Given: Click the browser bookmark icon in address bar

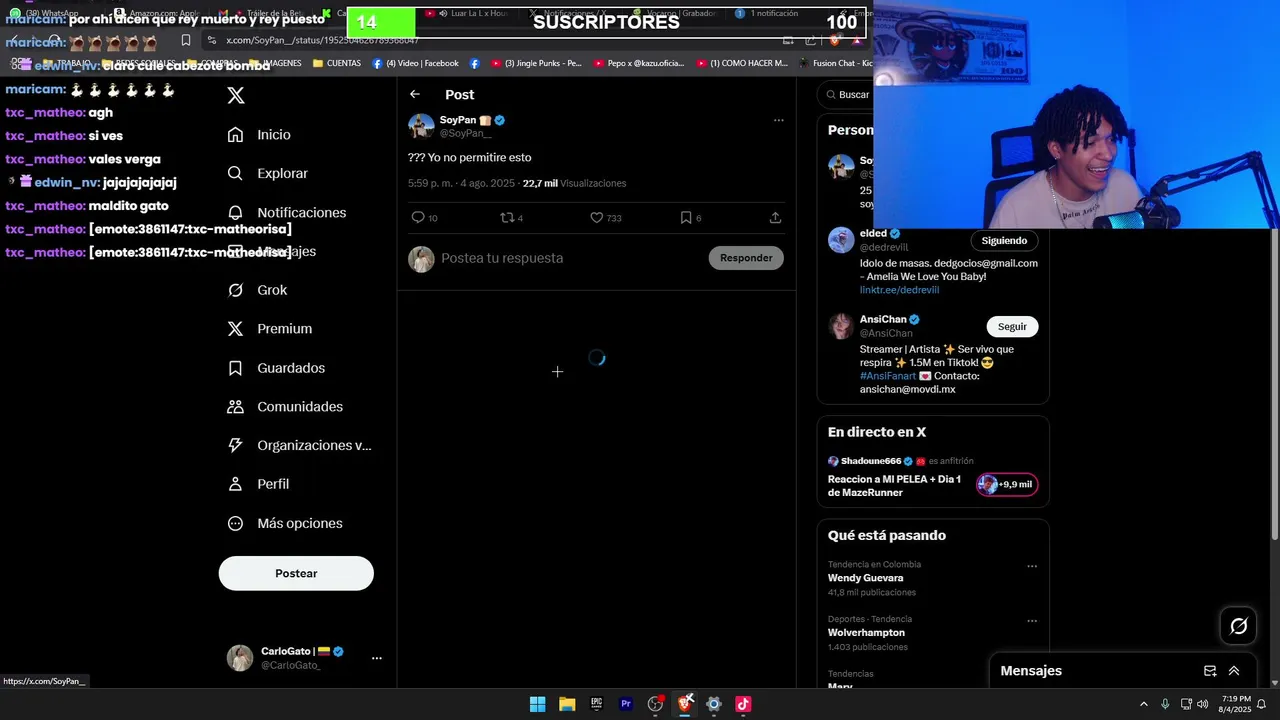Looking at the screenshot, I should [x=186, y=40].
